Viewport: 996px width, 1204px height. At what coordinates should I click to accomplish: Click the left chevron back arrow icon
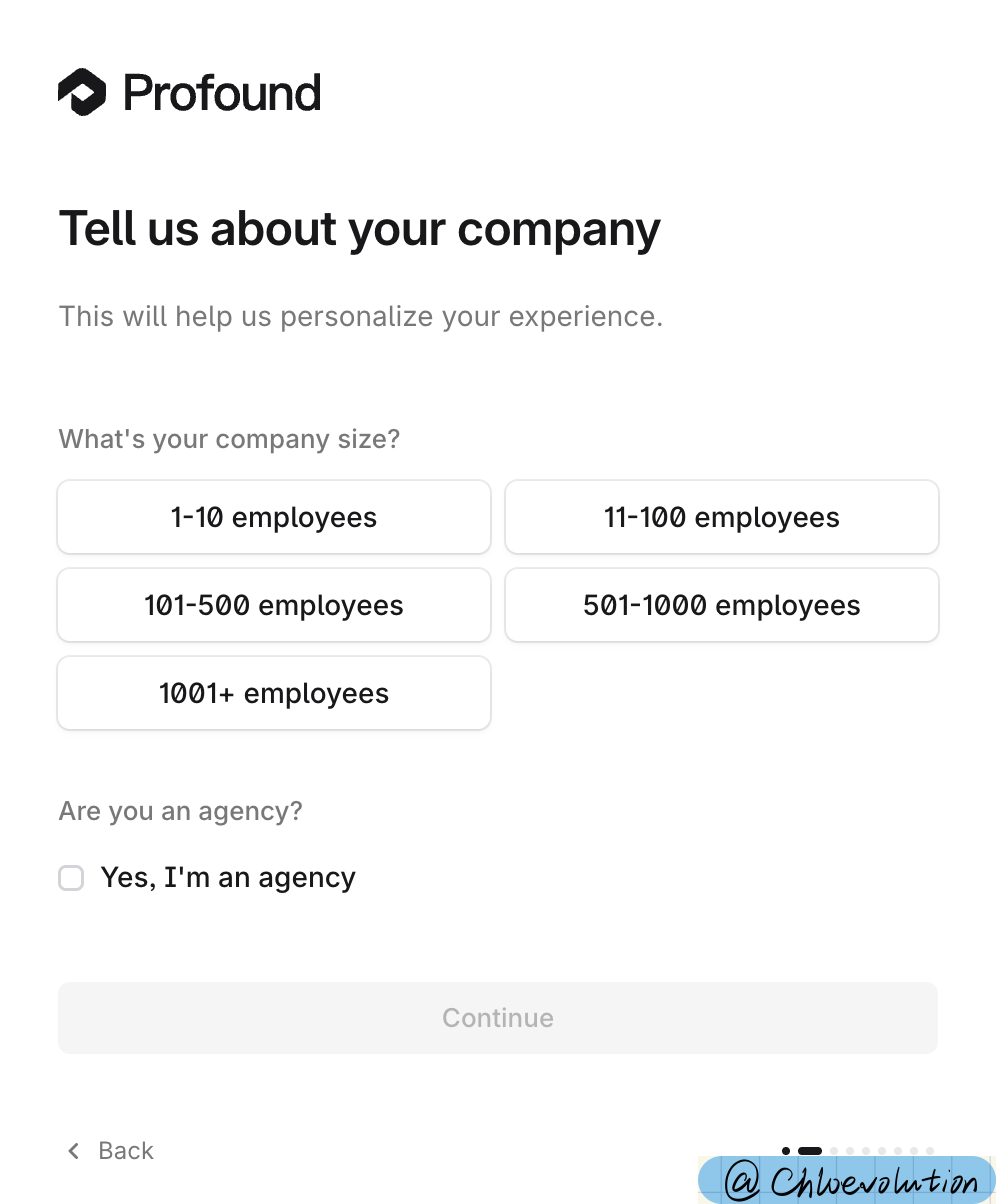tap(73, 1151)
